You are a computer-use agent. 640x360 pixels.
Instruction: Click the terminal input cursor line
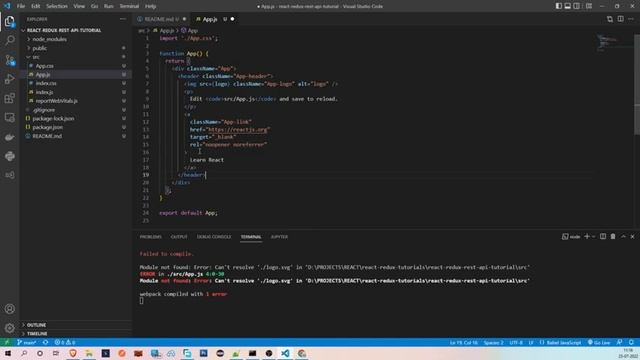[142, 301]
